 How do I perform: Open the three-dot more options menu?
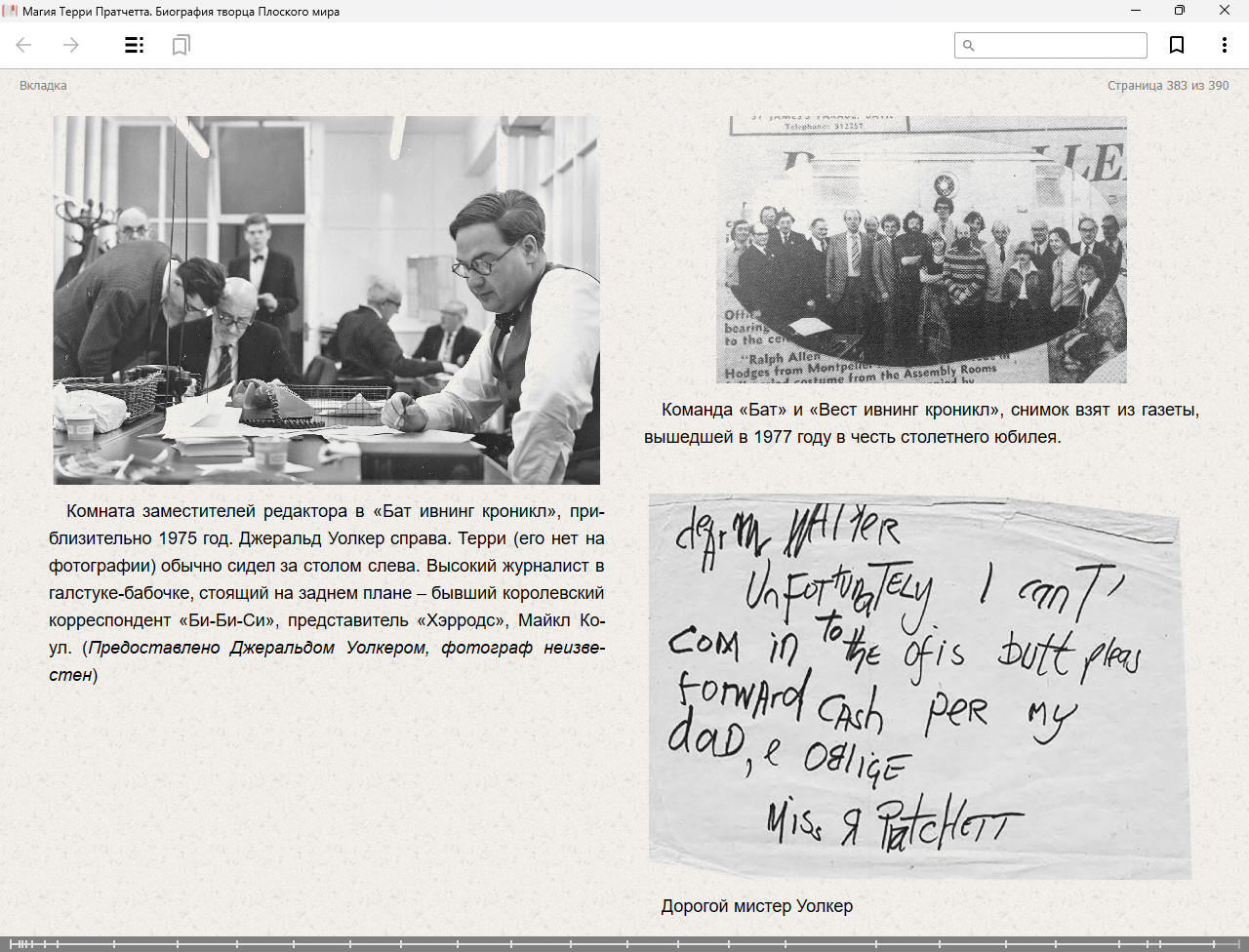1224,45
